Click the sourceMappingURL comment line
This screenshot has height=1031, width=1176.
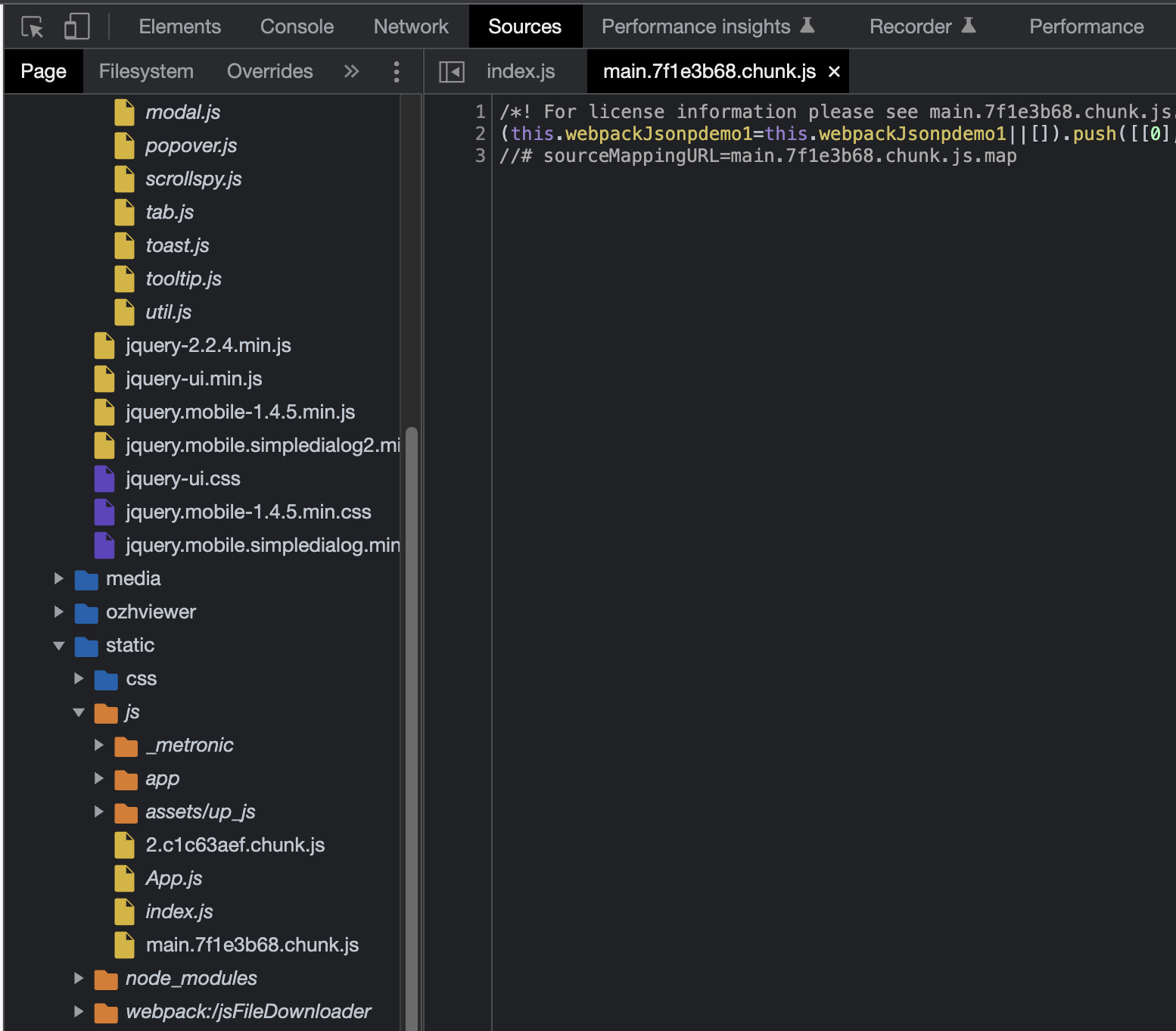click(x=758, y=156)
